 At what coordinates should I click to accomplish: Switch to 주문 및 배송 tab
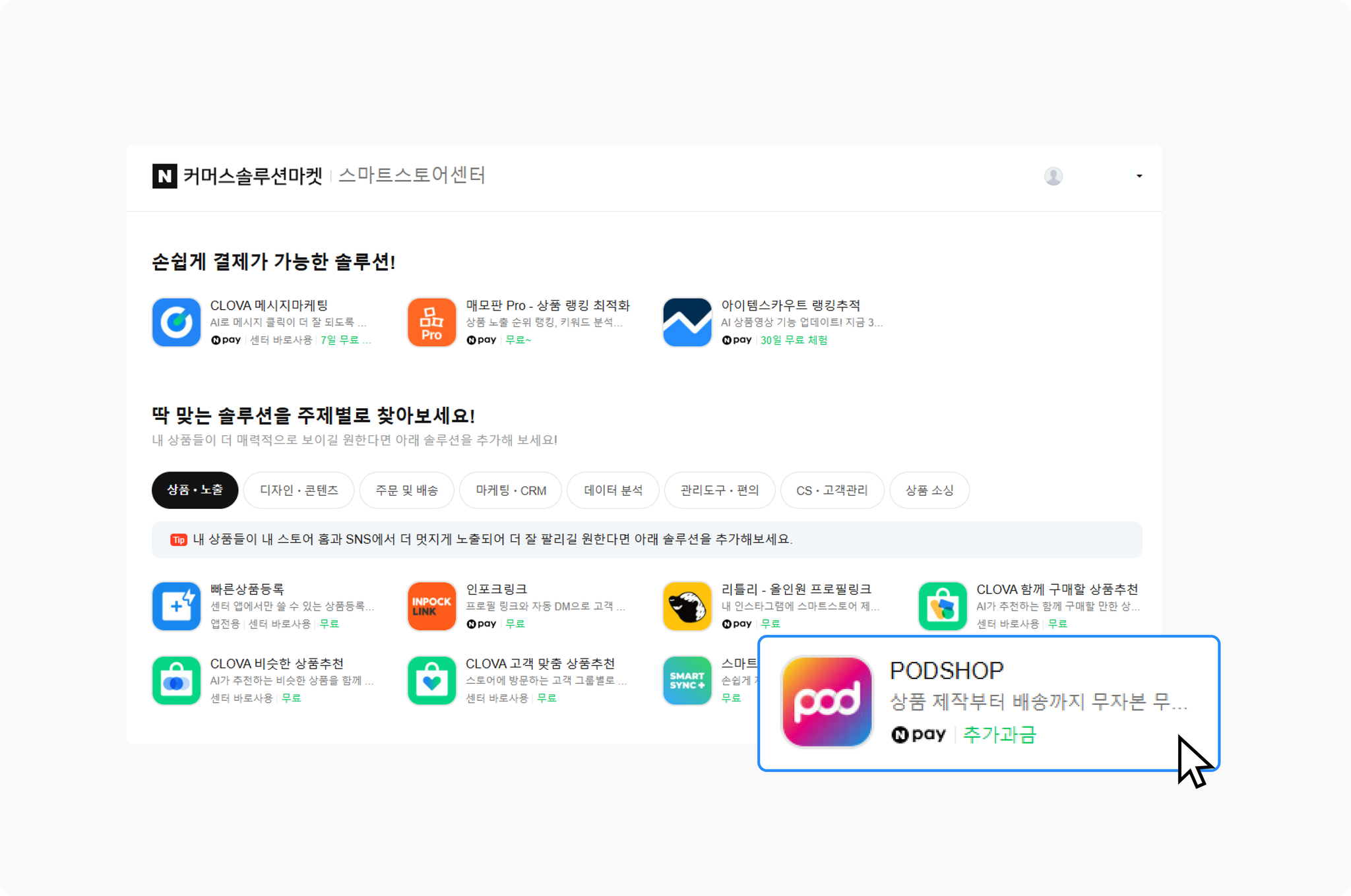(x=406, y=490)
